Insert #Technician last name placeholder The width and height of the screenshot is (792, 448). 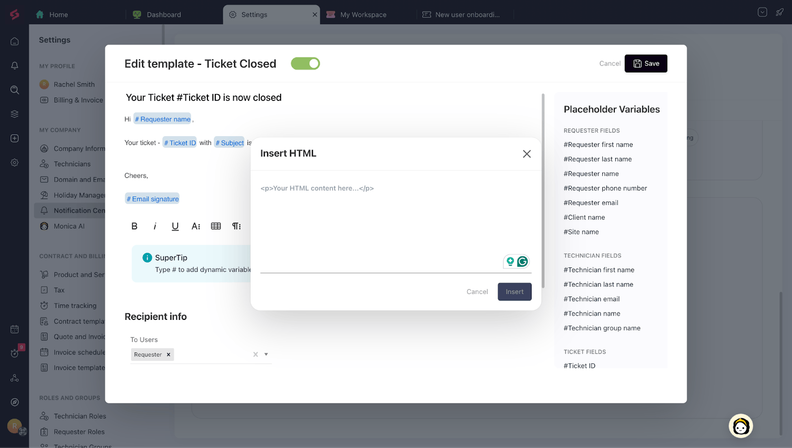pyautogui.click(x=598, y=285)
